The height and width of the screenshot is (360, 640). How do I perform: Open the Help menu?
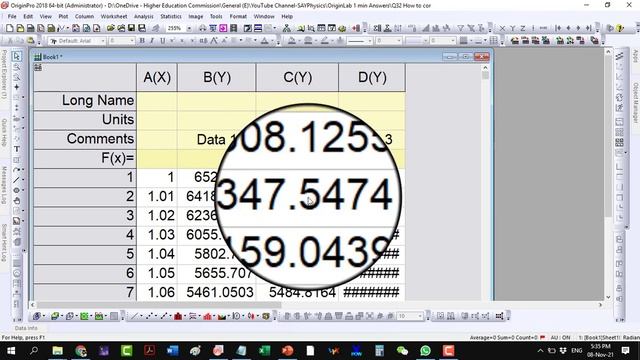287,16
